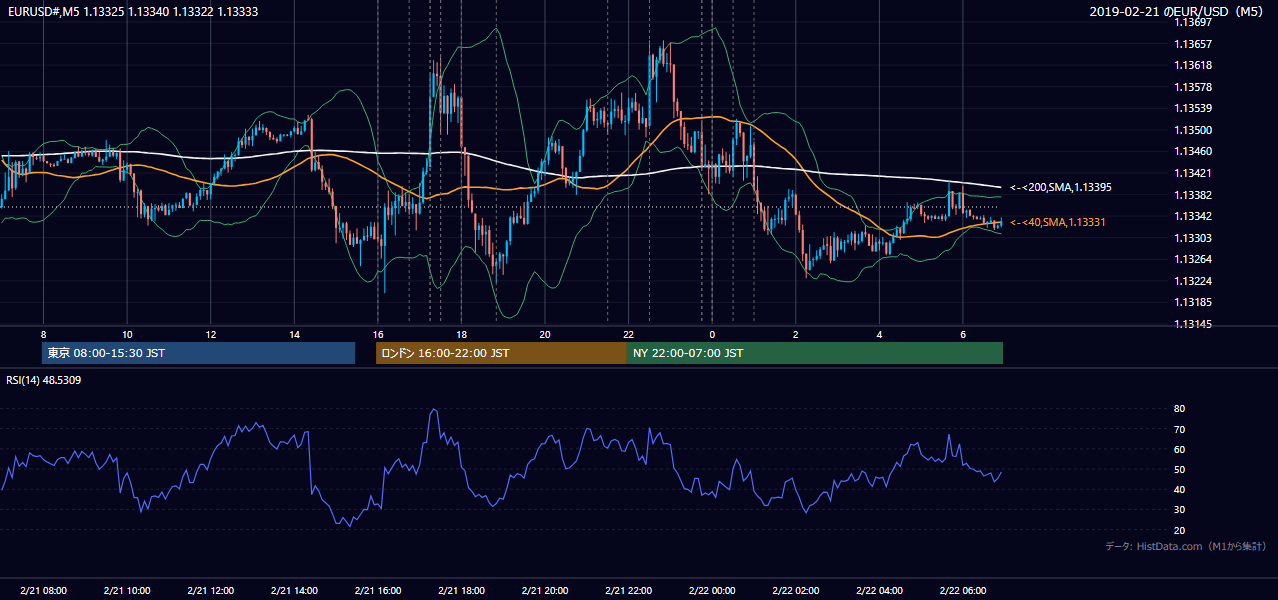Click the ロンドン 16:00-22:00 JST session bar
The width and height of the screenshot is (1278, 600).
[x=501, y=353]
